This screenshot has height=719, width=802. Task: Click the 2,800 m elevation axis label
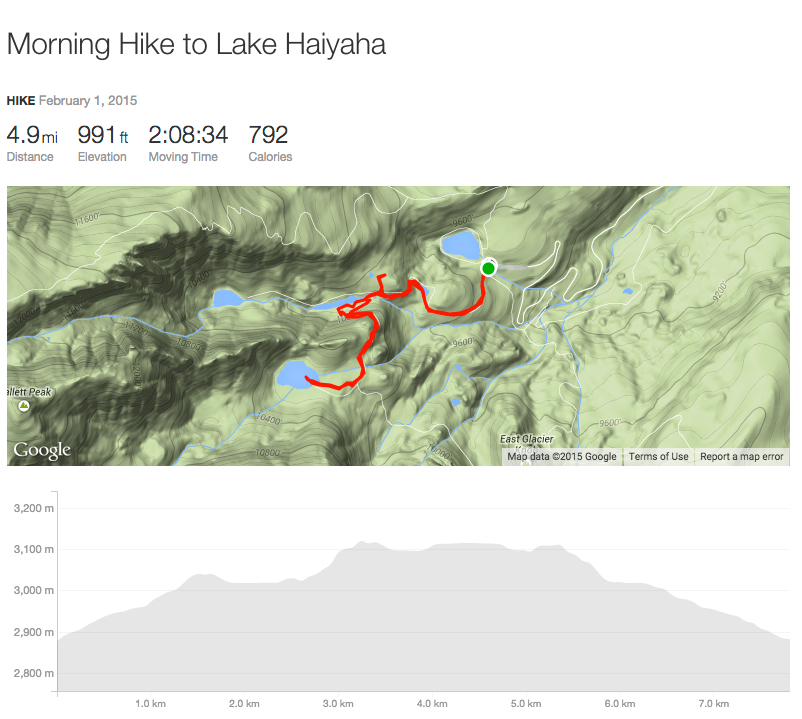[34, 673]
